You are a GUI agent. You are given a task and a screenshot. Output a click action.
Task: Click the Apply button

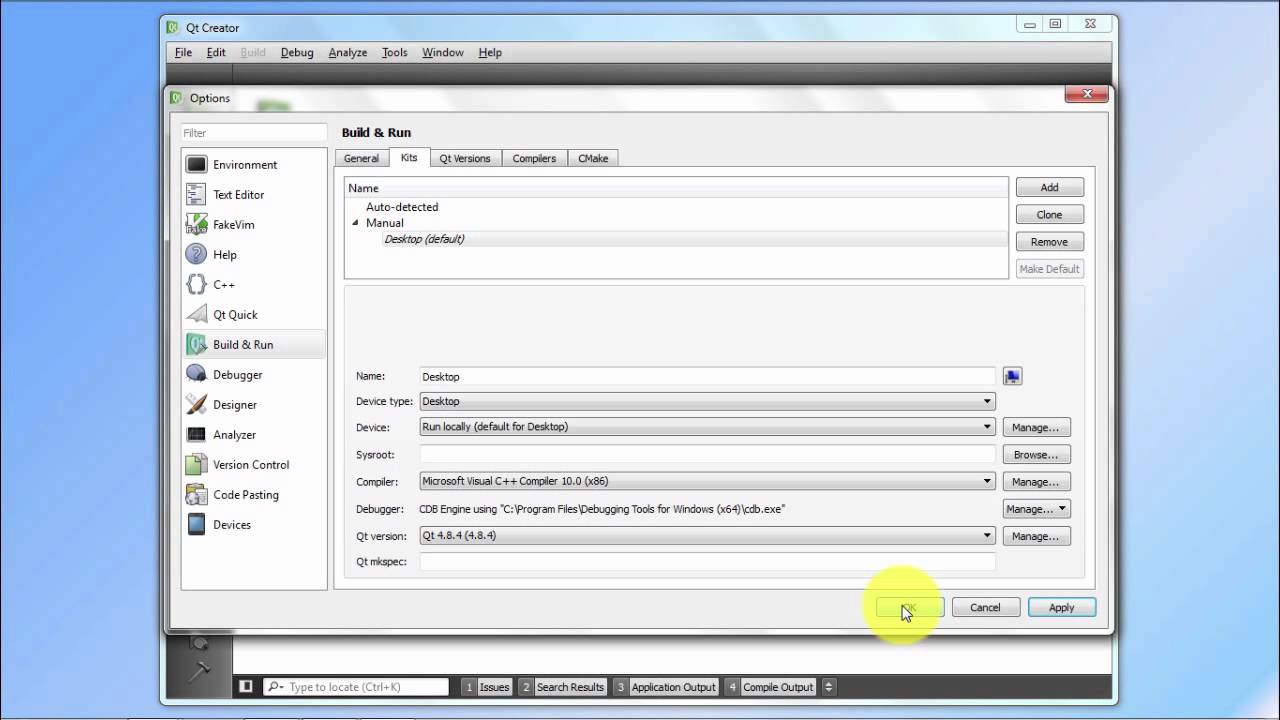coord(1061,607)
